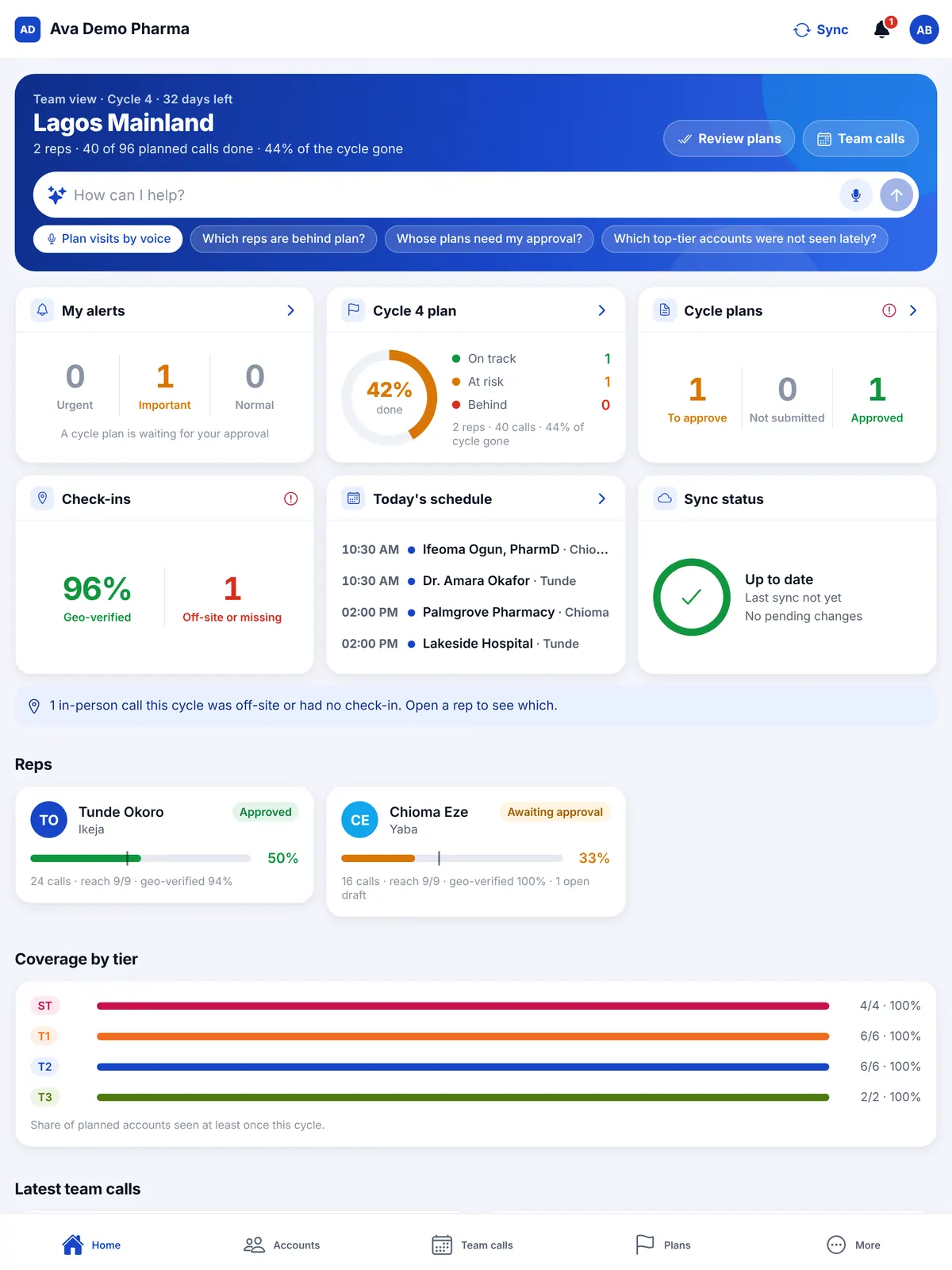
Task: Click Chioma Eze's orange progress bar
Action: point(451,858)
